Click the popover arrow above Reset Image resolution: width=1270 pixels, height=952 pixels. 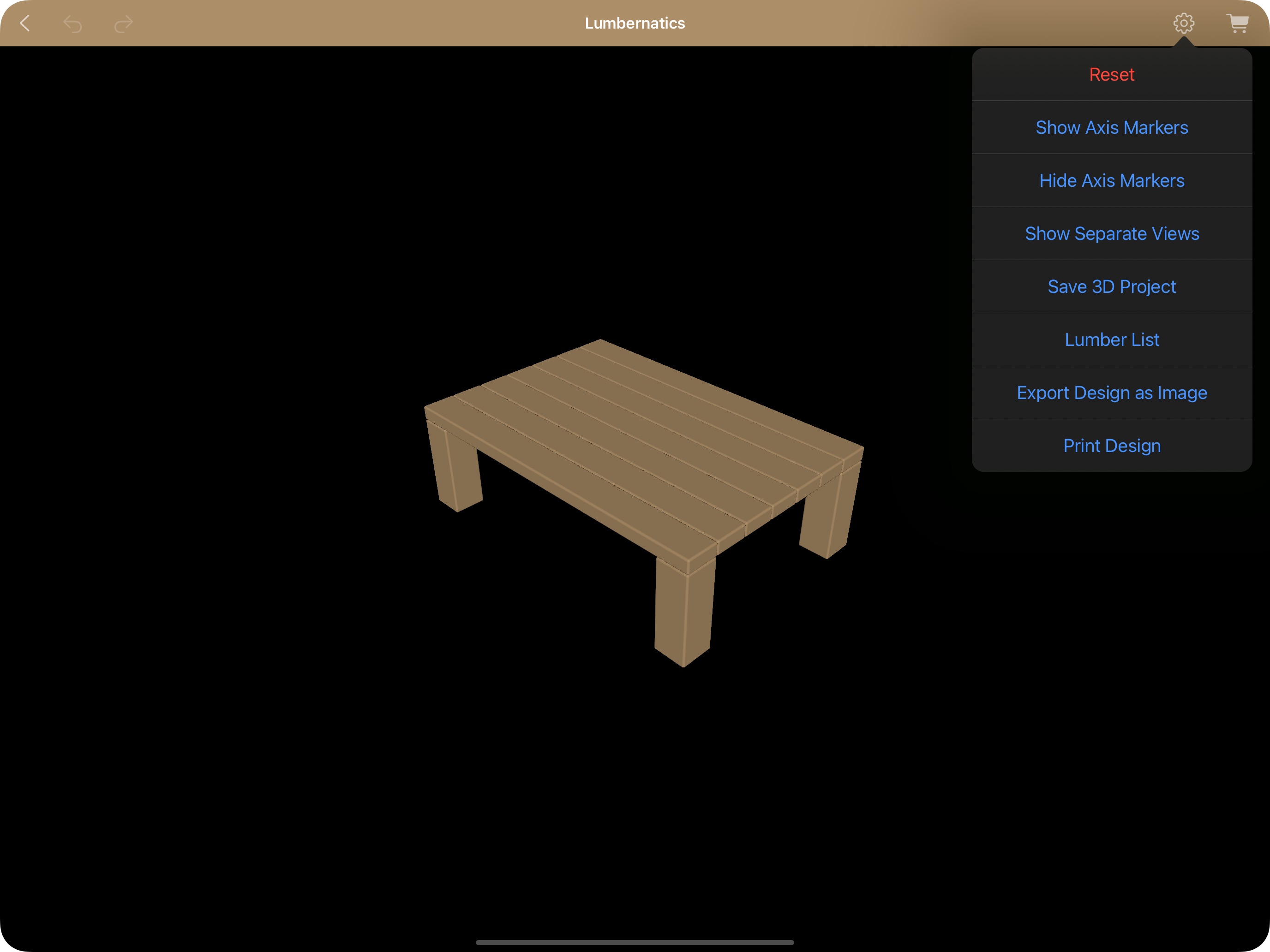pos(1183,42)
